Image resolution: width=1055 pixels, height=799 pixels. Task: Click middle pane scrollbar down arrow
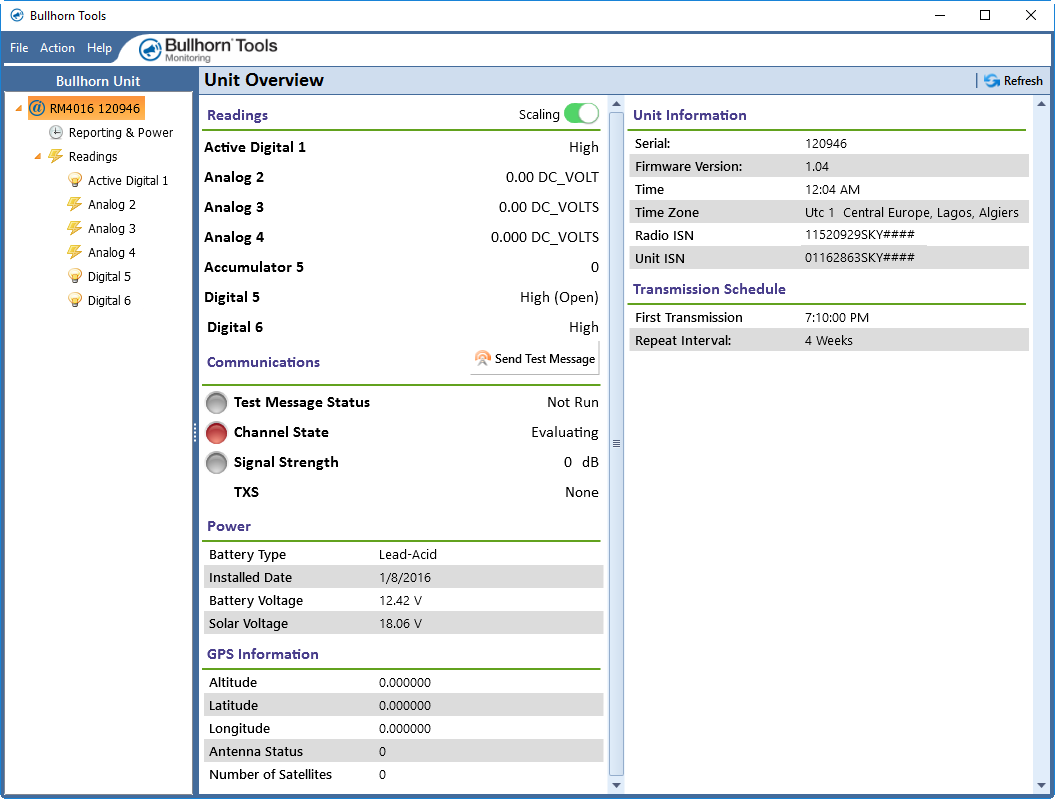click(616, 785)
